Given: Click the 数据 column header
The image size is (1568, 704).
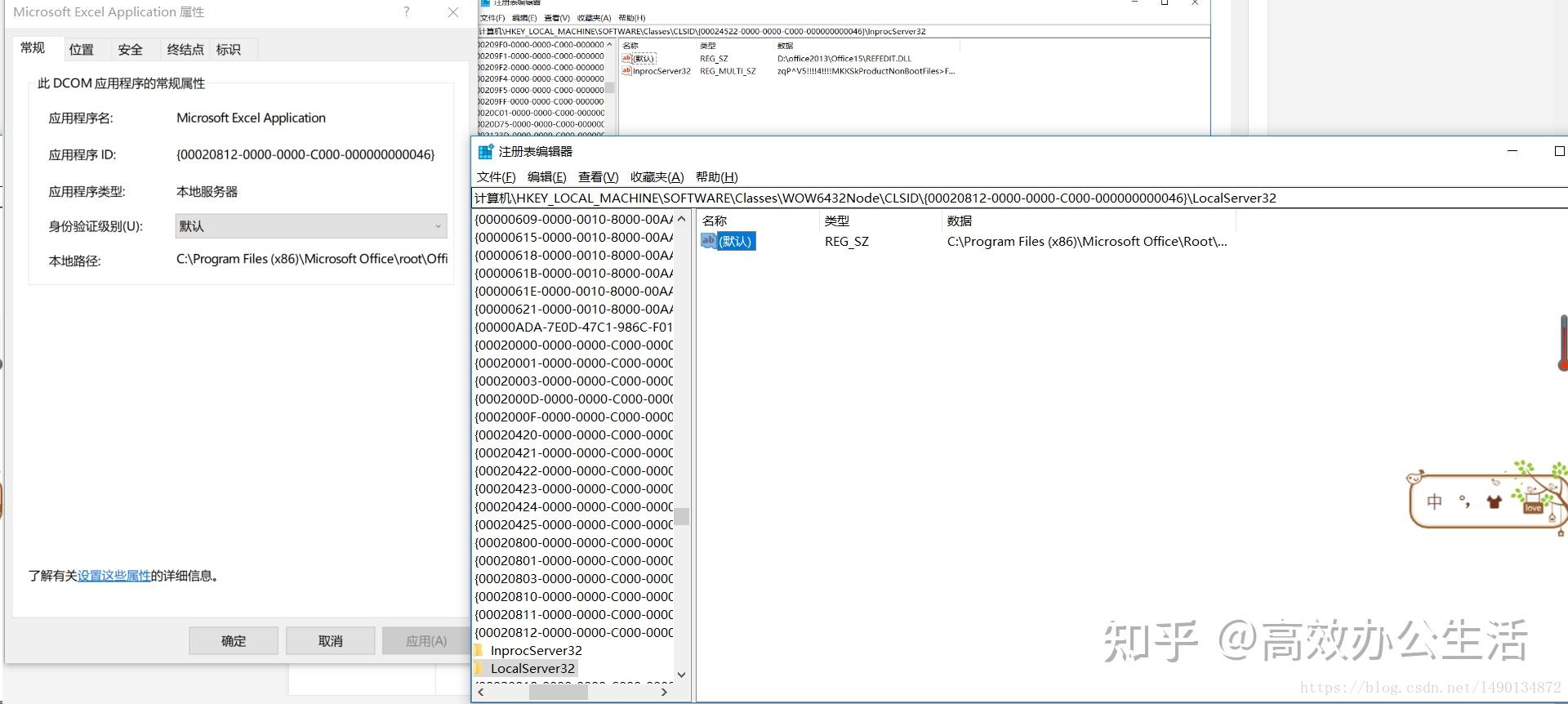Looking at the screenshot, I should [x=1089, y=221].
